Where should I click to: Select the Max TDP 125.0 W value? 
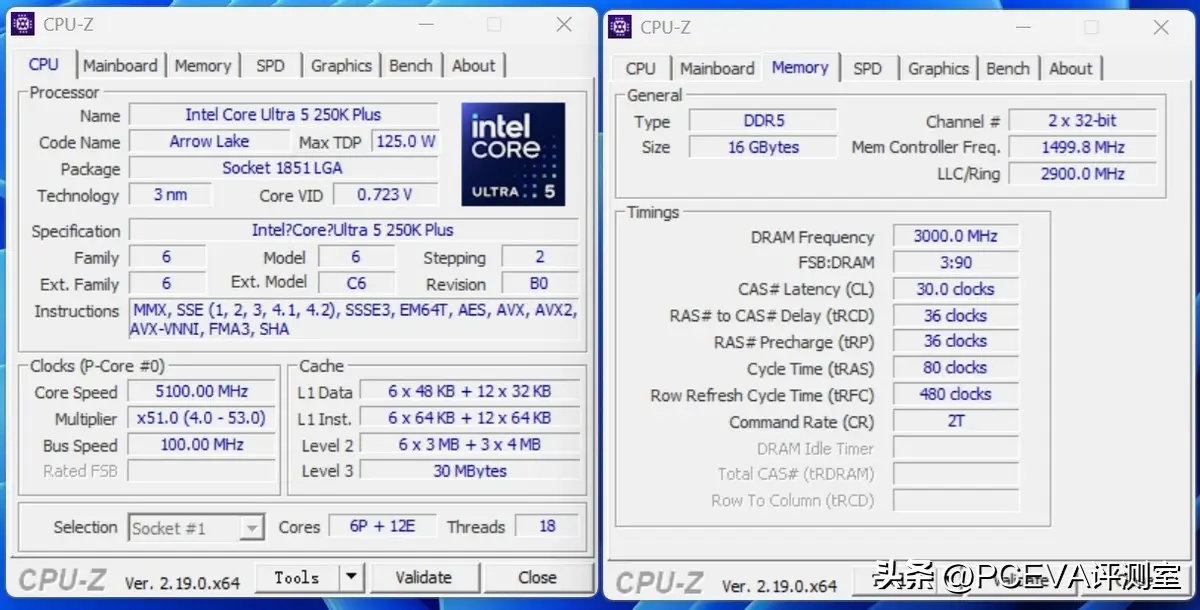tap(405, 142)
